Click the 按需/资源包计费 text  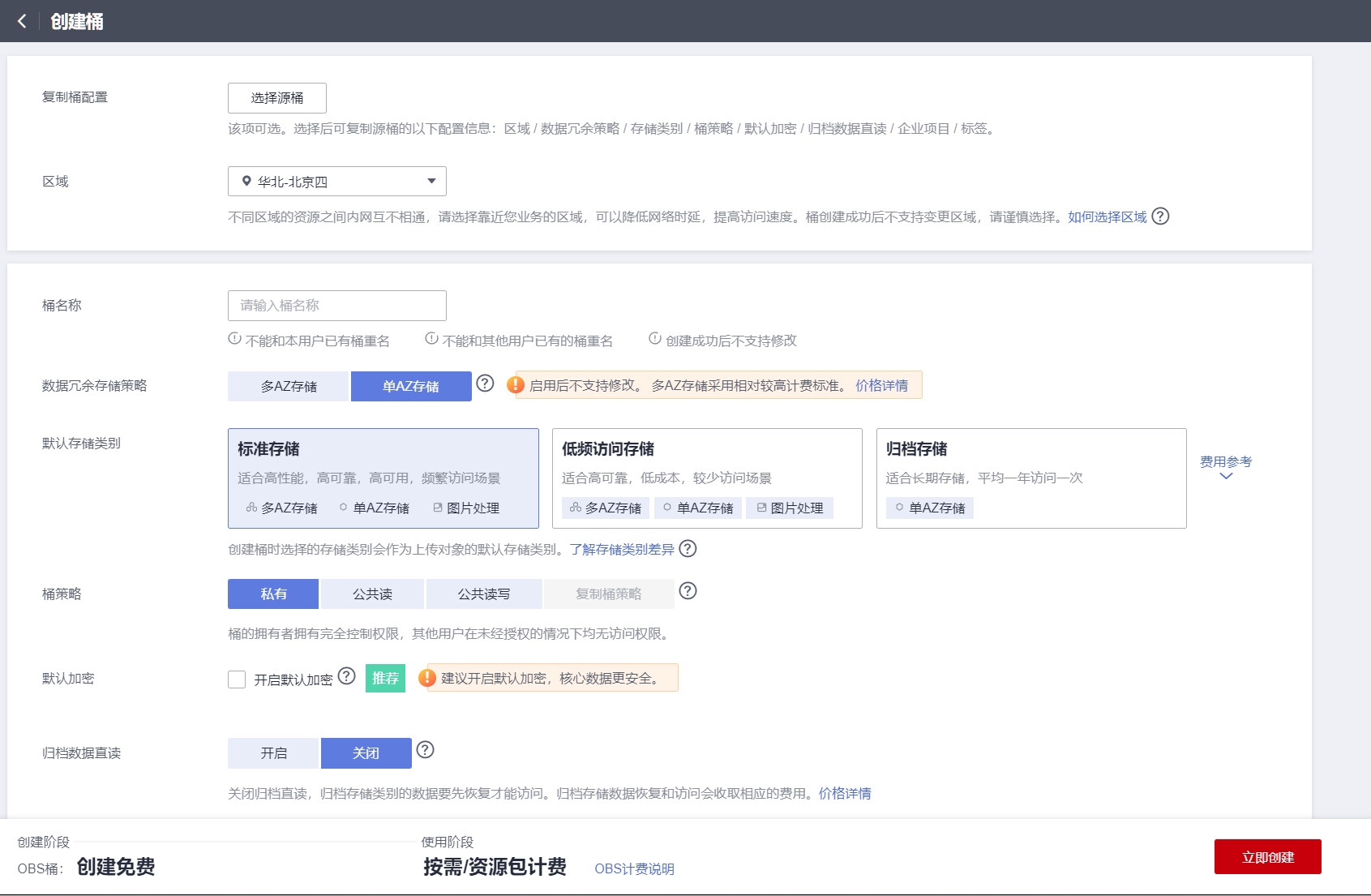pyautogui.click(x=495, y=867)
